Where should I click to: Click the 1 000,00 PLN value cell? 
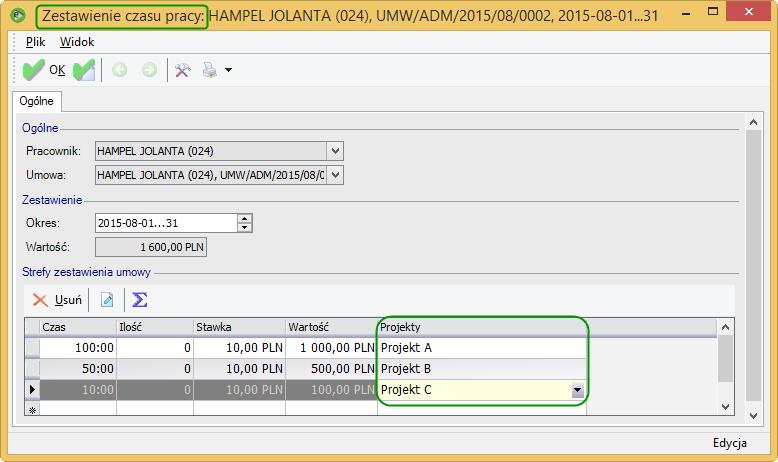coord(331,348)
